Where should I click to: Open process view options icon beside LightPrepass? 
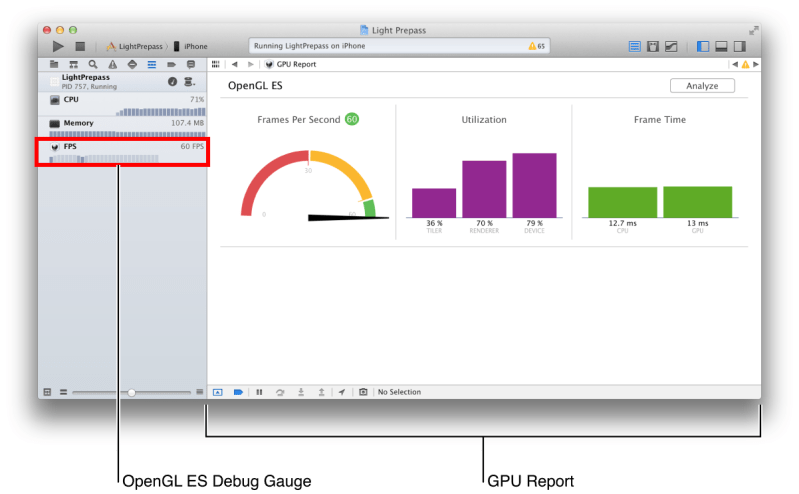(189, 82)
